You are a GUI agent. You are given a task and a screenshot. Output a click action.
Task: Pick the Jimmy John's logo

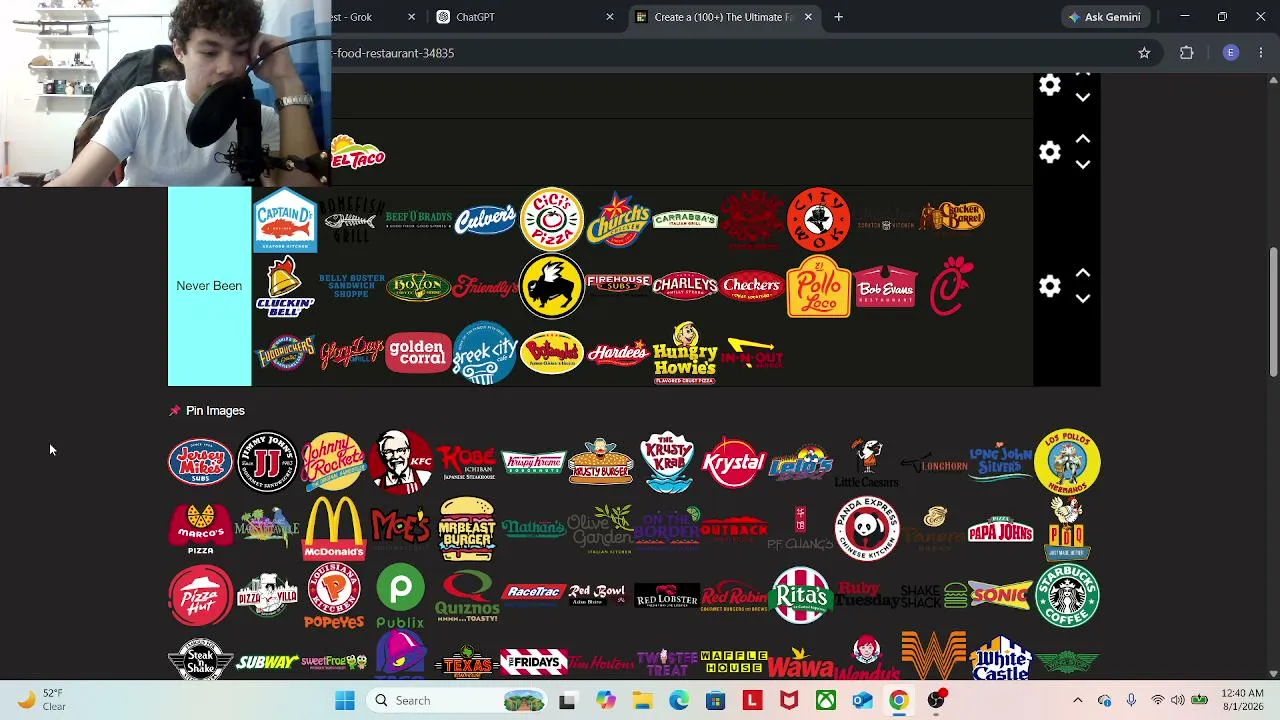[x=267, y=462]
